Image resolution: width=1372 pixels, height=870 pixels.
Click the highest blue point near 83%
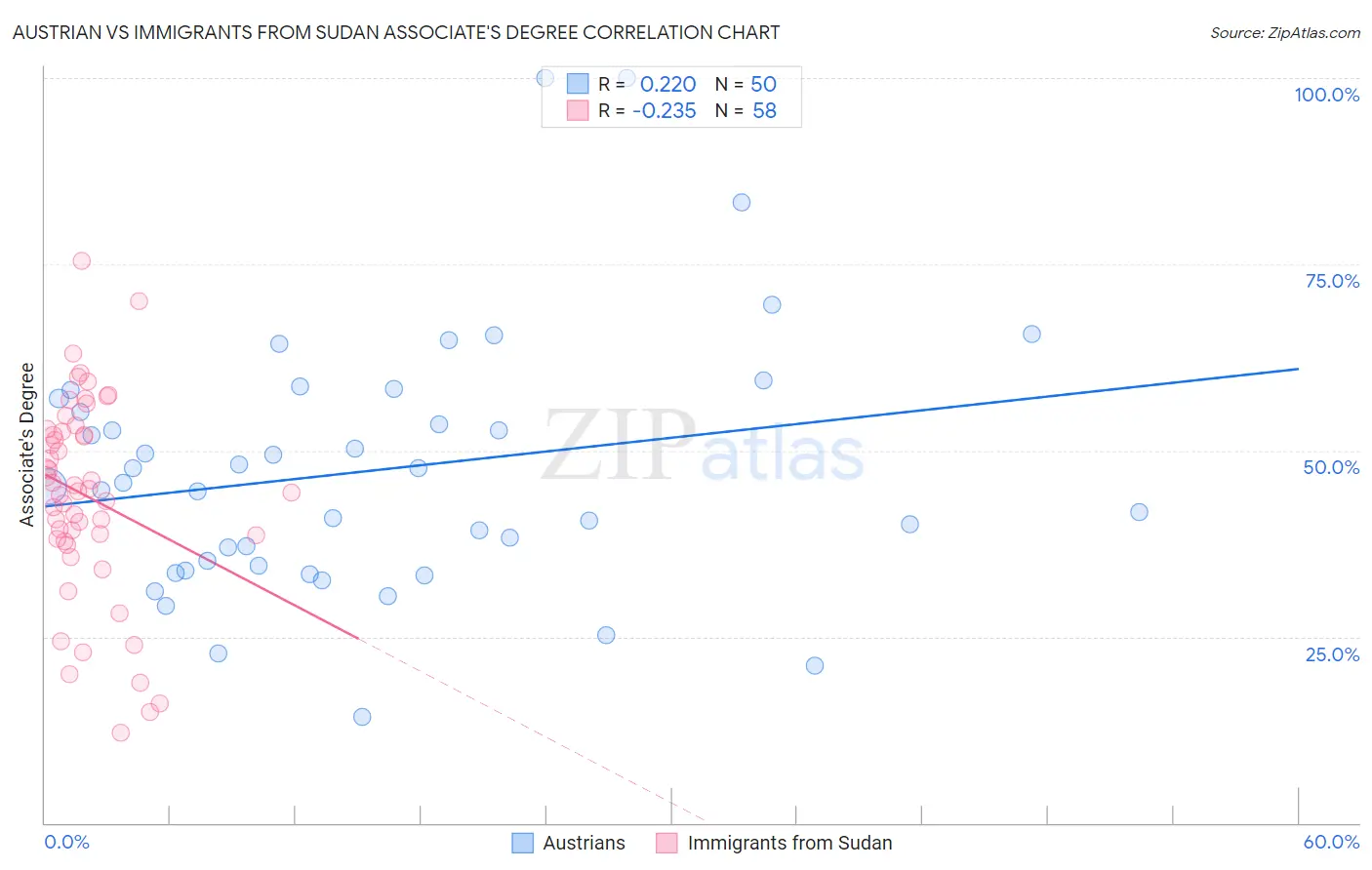click(x=742, y=203)
